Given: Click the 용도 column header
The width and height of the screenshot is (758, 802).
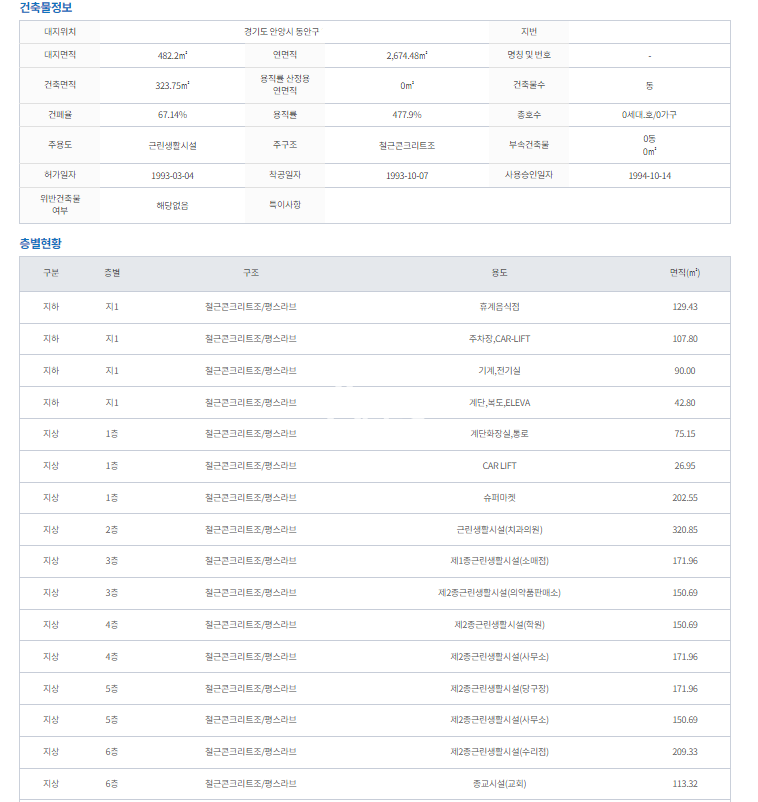Looking at the screenshot, I should [x=499, y=273].
